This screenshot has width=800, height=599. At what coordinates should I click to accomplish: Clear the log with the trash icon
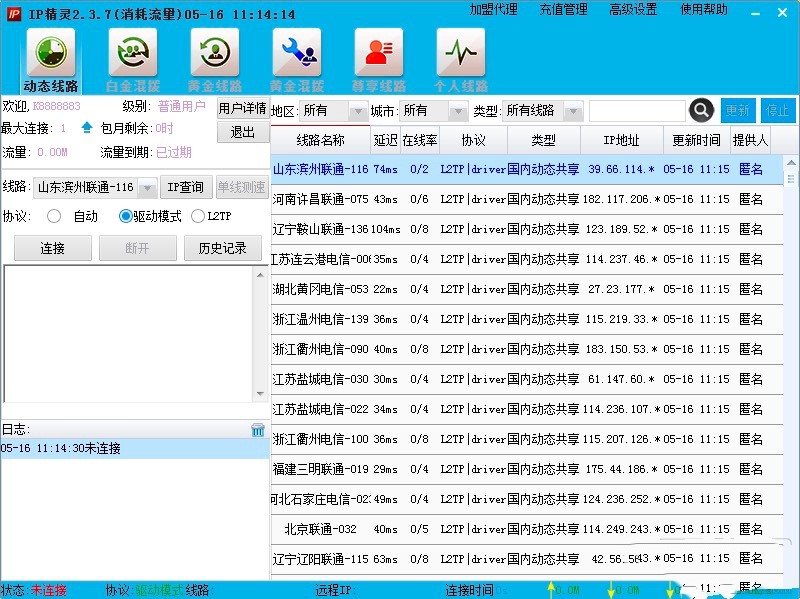coord(258,429)
